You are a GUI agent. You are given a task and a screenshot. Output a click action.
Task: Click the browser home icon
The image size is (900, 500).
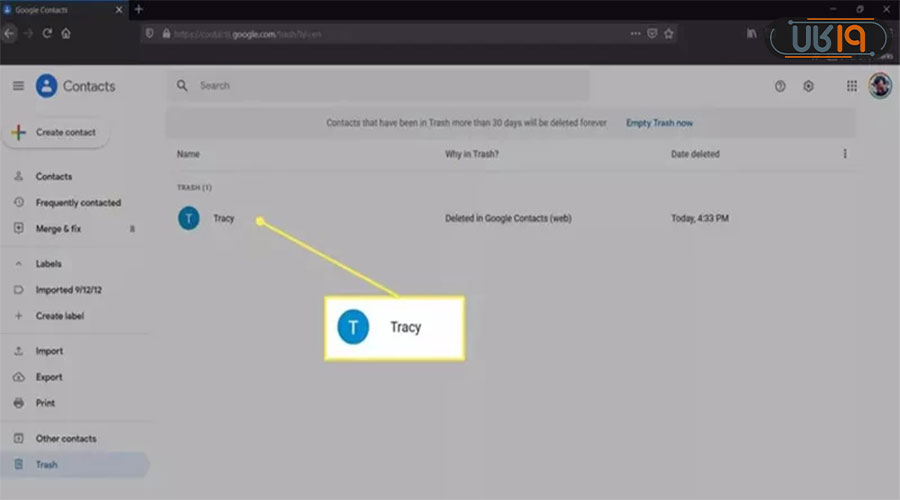click(66, 33)
